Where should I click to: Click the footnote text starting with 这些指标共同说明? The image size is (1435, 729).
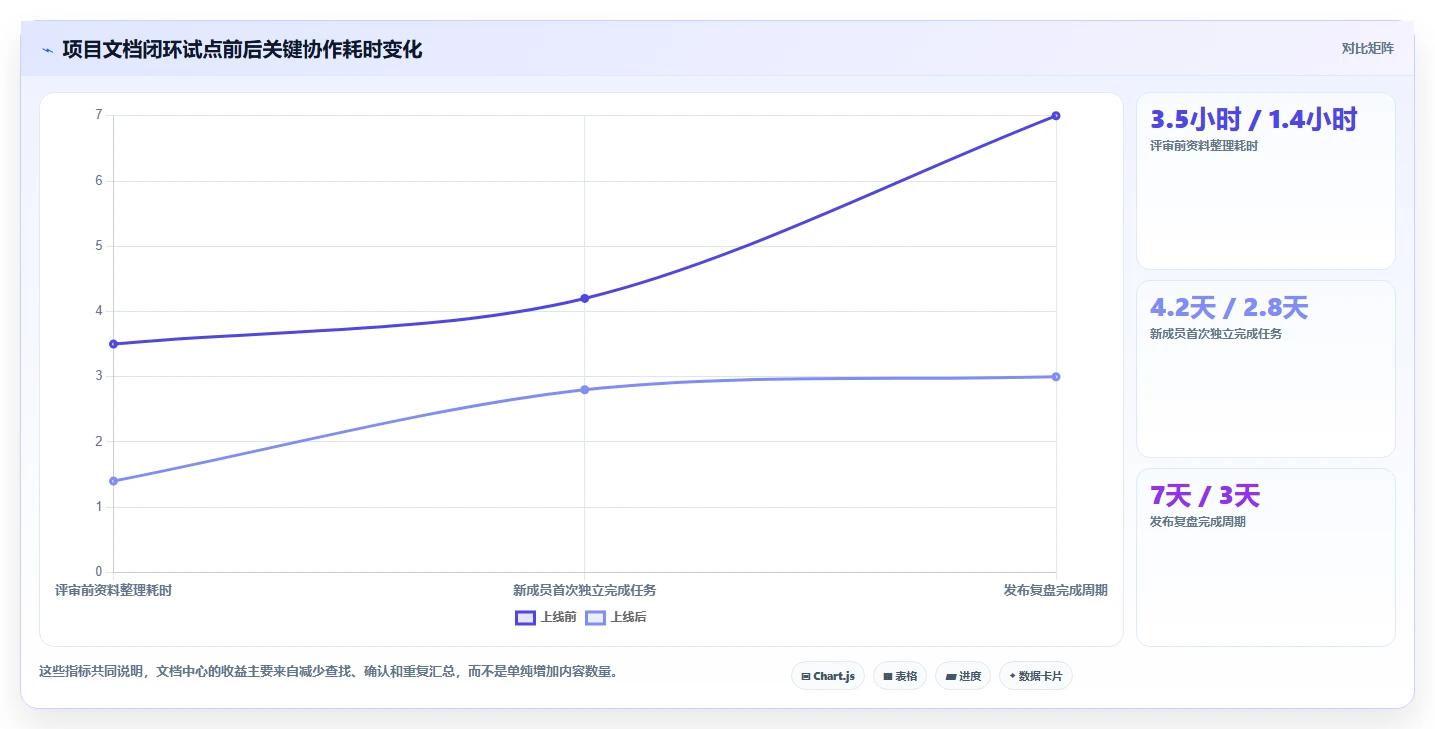(x=329, y=672)
